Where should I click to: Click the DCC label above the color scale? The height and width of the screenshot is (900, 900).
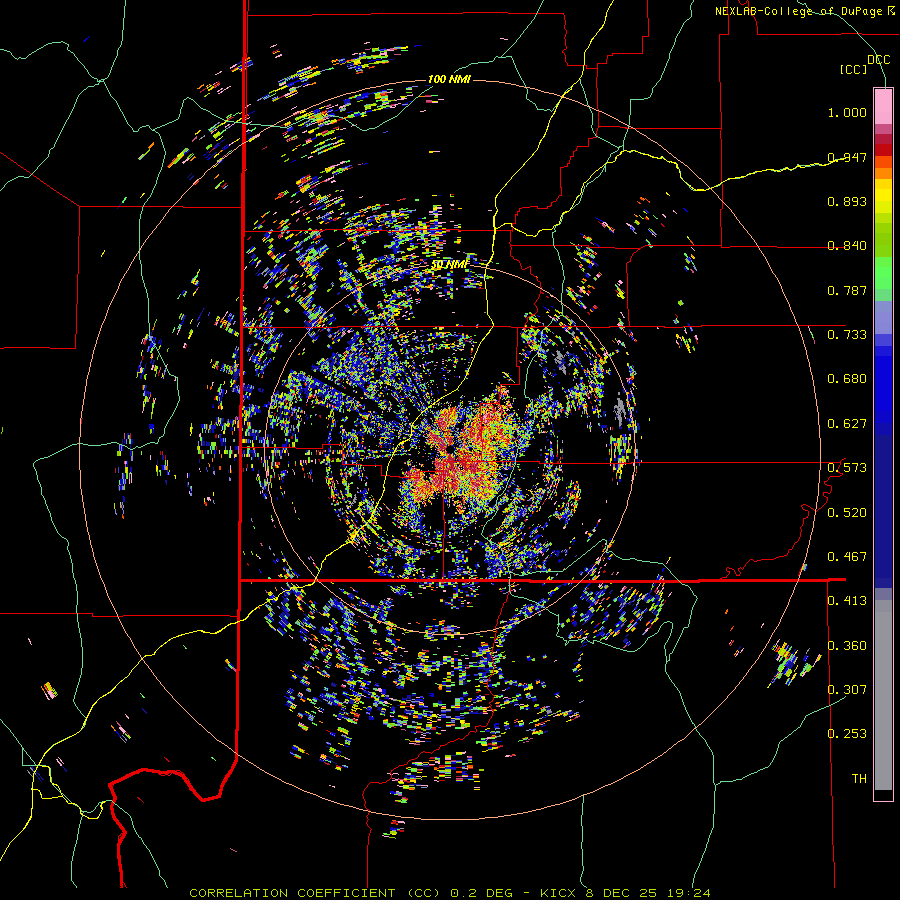(x=879, y=60)
